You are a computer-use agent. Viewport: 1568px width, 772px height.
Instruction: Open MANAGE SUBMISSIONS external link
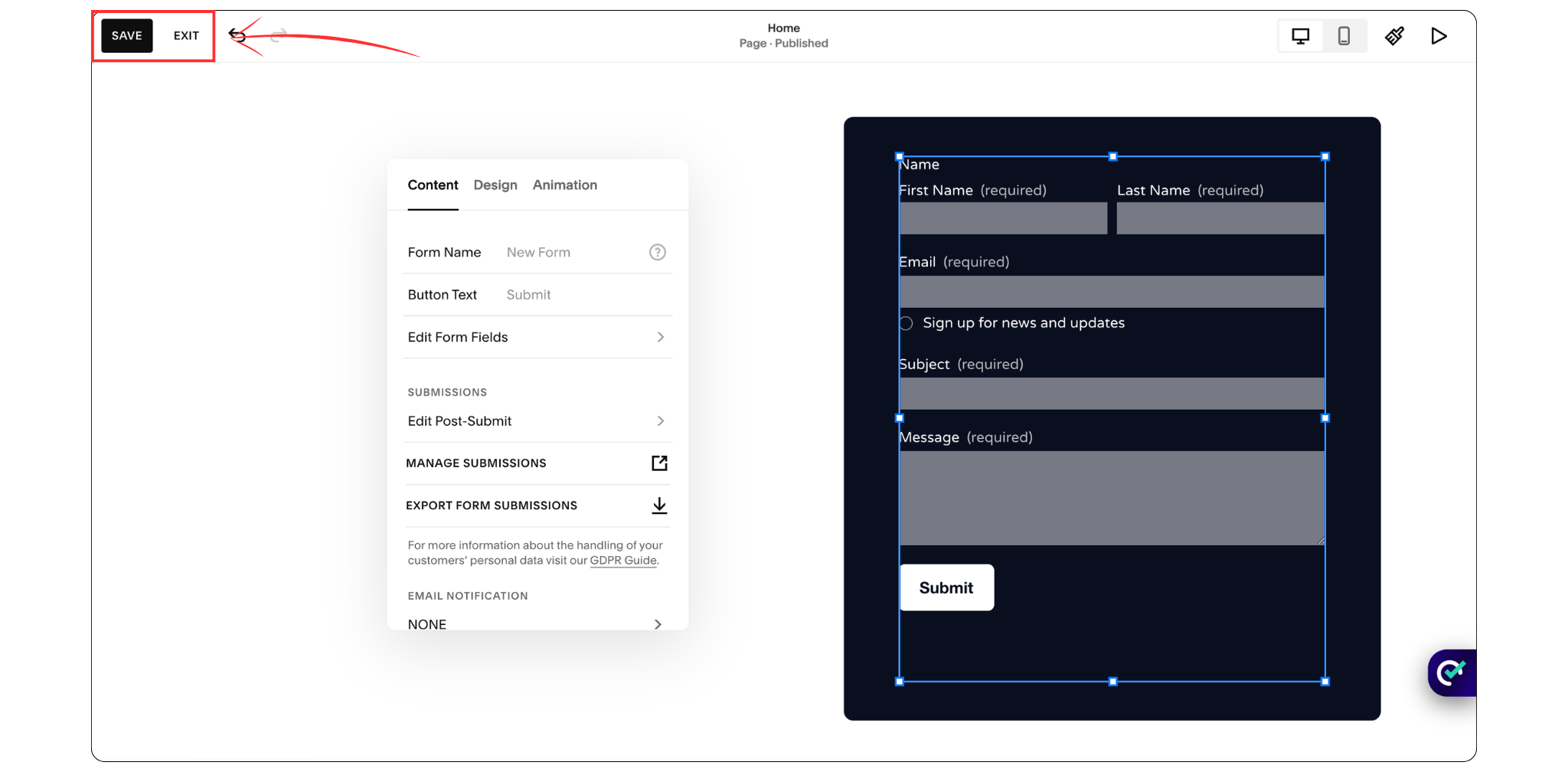(659, 463)
